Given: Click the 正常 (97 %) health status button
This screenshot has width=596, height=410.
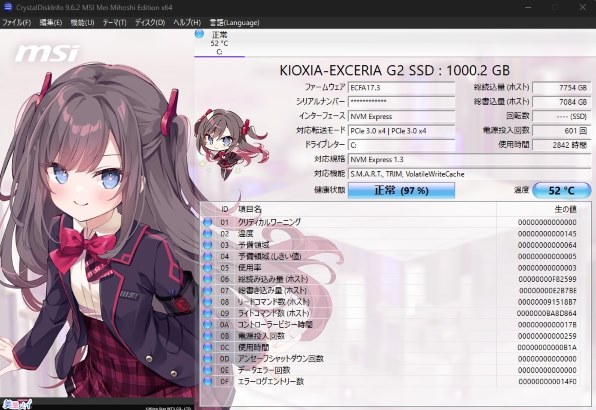Looking at the screenshot, I should pos(401,190).
